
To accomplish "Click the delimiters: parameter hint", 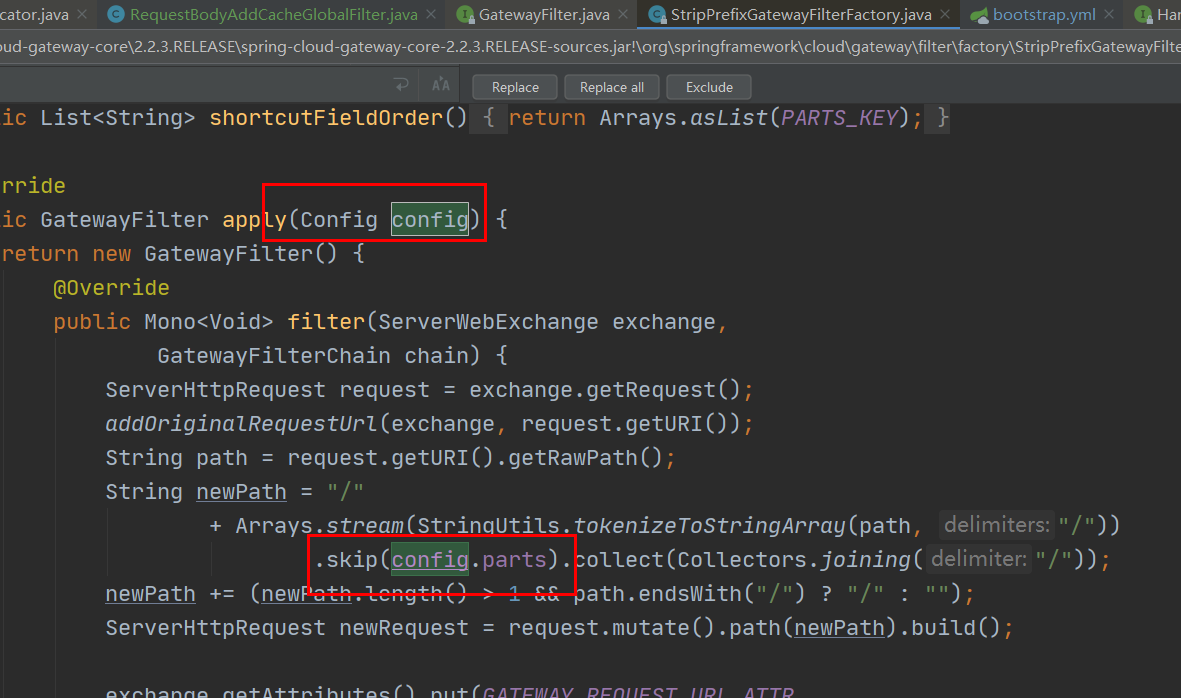I will coord(996,525).
